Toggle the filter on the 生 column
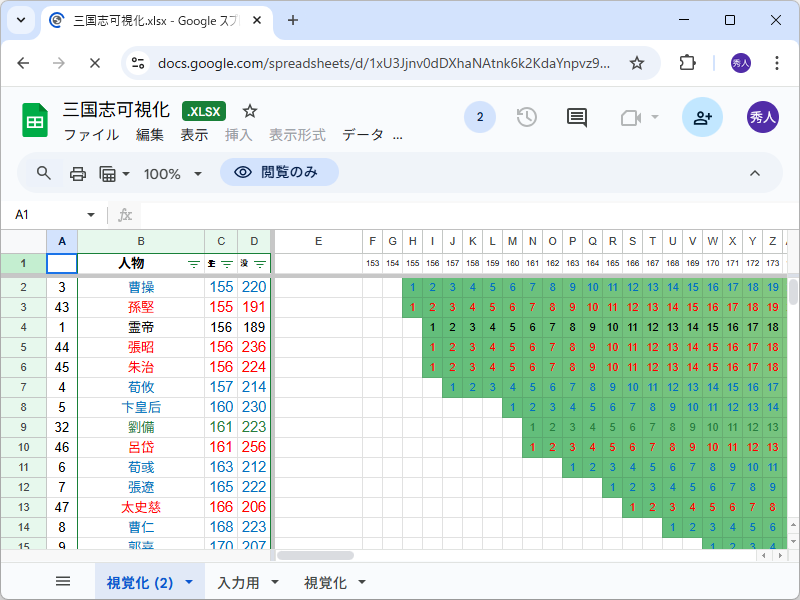The image size is (800, 600). pos(226,263)
